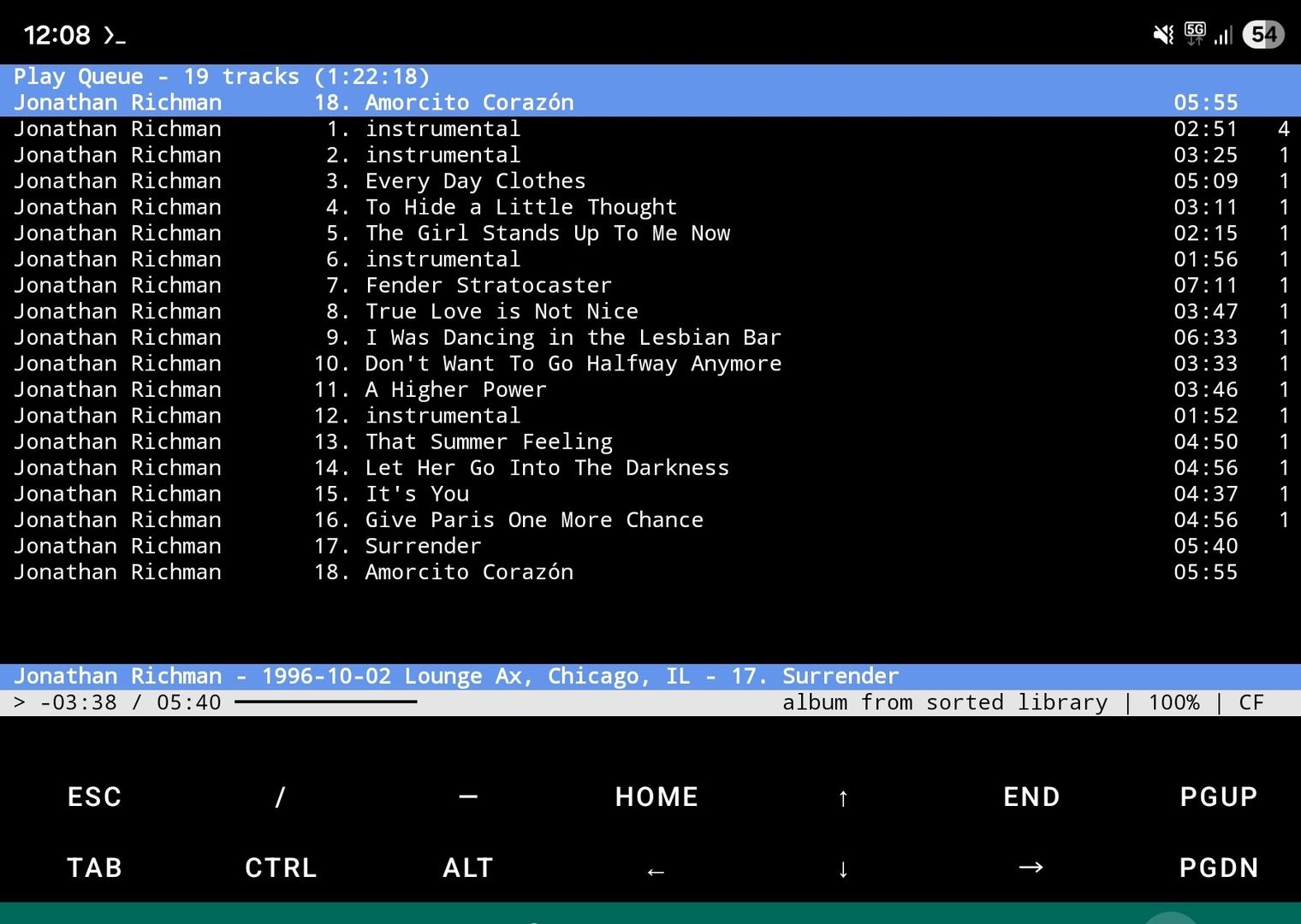Click the muted sound status icon
This screenshot has height=924, width=1301.
click(x=1163, y=34)
